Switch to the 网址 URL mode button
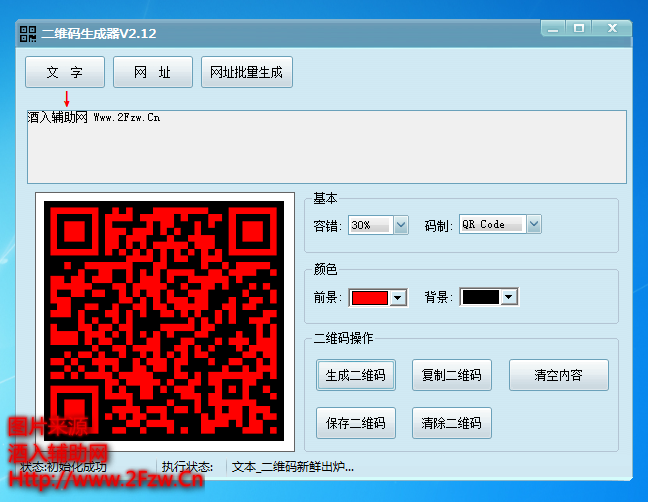 153,72
